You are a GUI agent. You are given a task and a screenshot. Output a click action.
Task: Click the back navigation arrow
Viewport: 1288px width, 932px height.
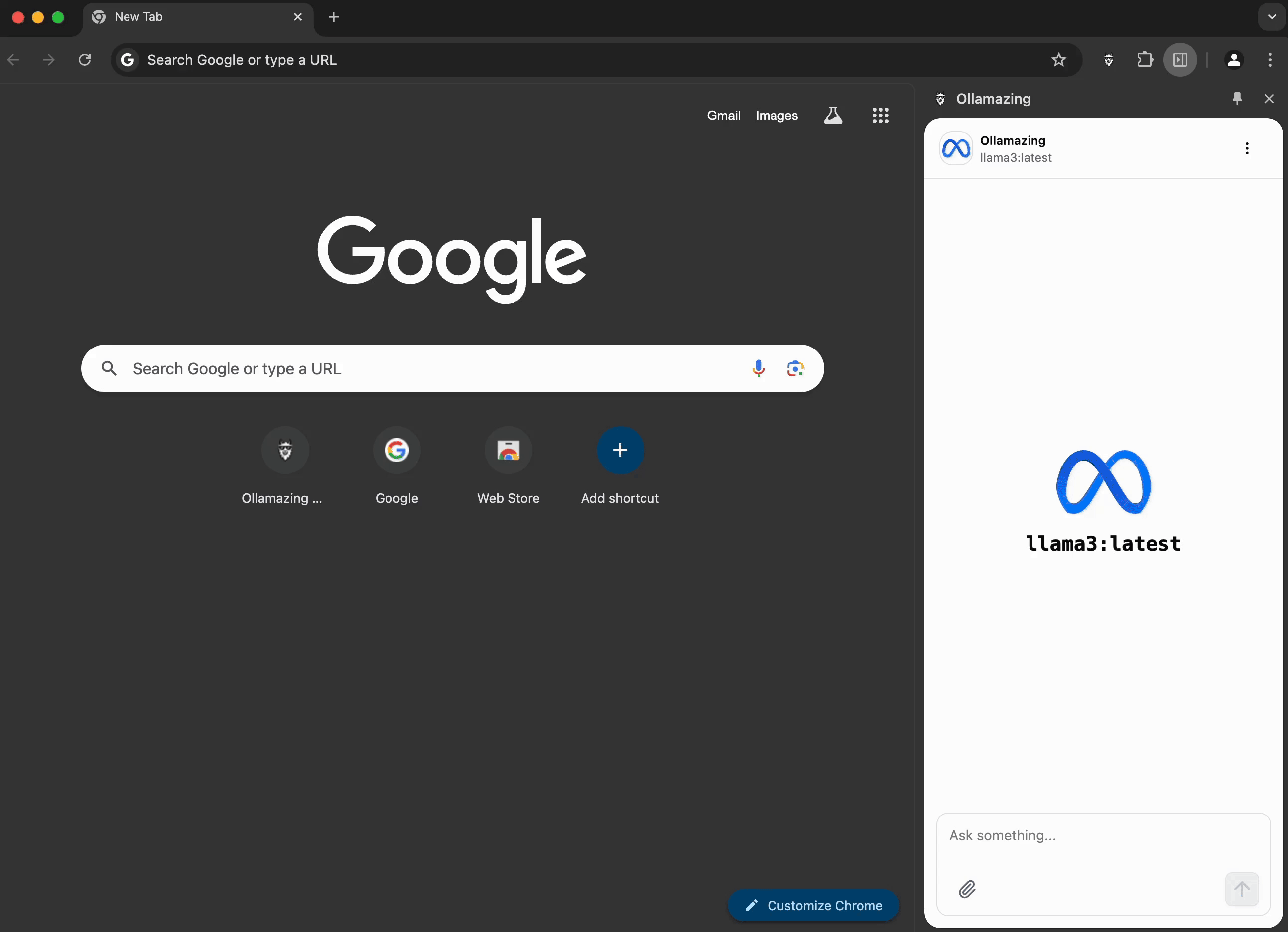13,60
